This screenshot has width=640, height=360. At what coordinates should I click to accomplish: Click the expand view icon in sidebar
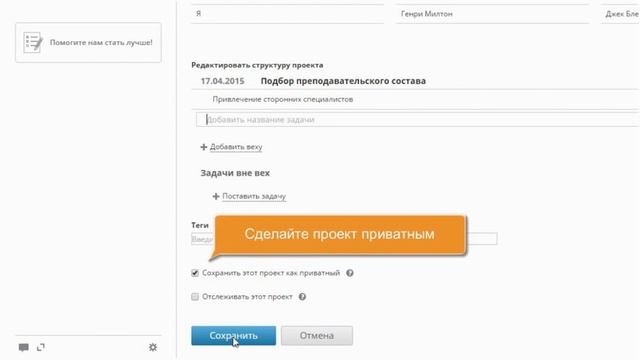41,347
